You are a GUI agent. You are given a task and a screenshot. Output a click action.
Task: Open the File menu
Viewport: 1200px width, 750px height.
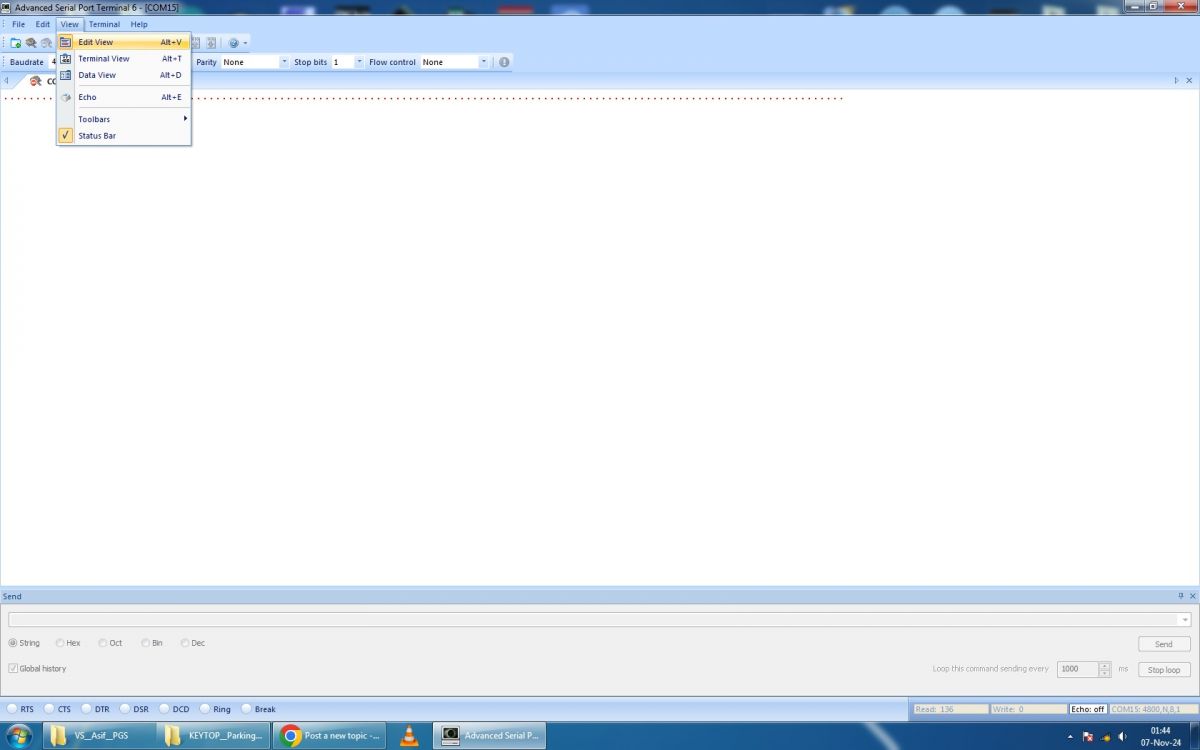18,24
